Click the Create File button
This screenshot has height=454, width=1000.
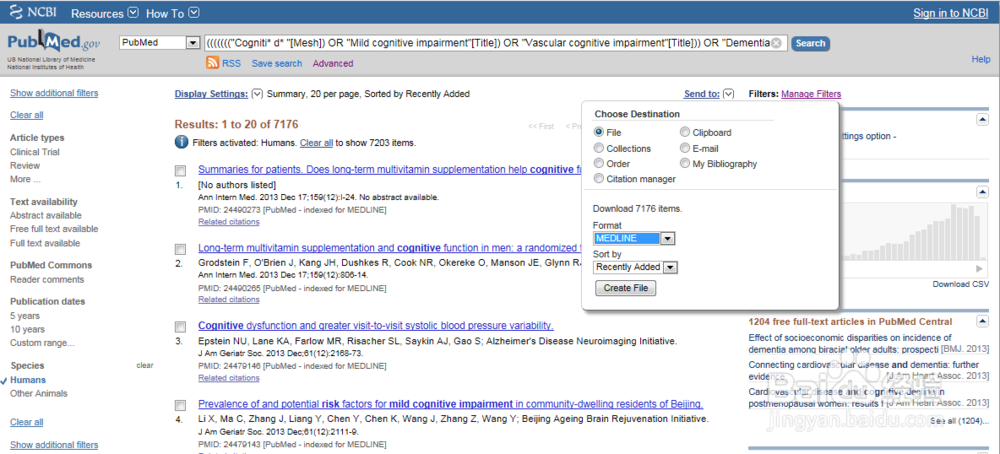click(626, 288)
